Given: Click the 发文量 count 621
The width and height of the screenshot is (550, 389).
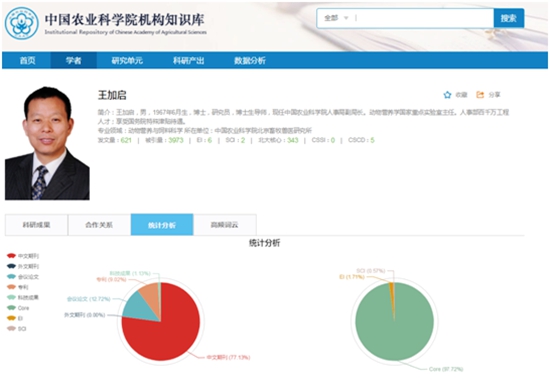Looking at the screenshot, I should click(126, 140).
